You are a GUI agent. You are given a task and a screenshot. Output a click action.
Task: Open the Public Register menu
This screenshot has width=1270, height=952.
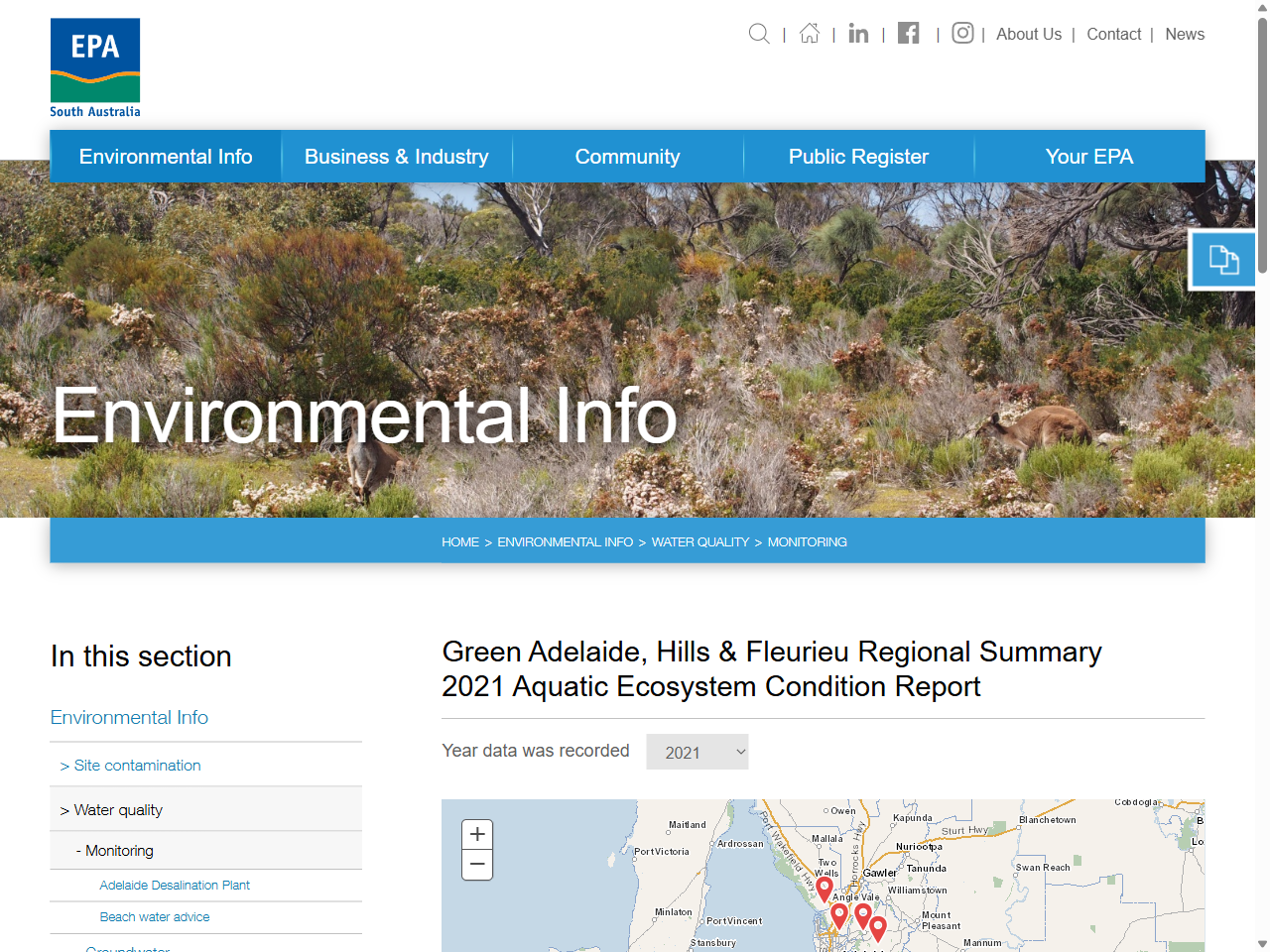(x=857, y=156)
